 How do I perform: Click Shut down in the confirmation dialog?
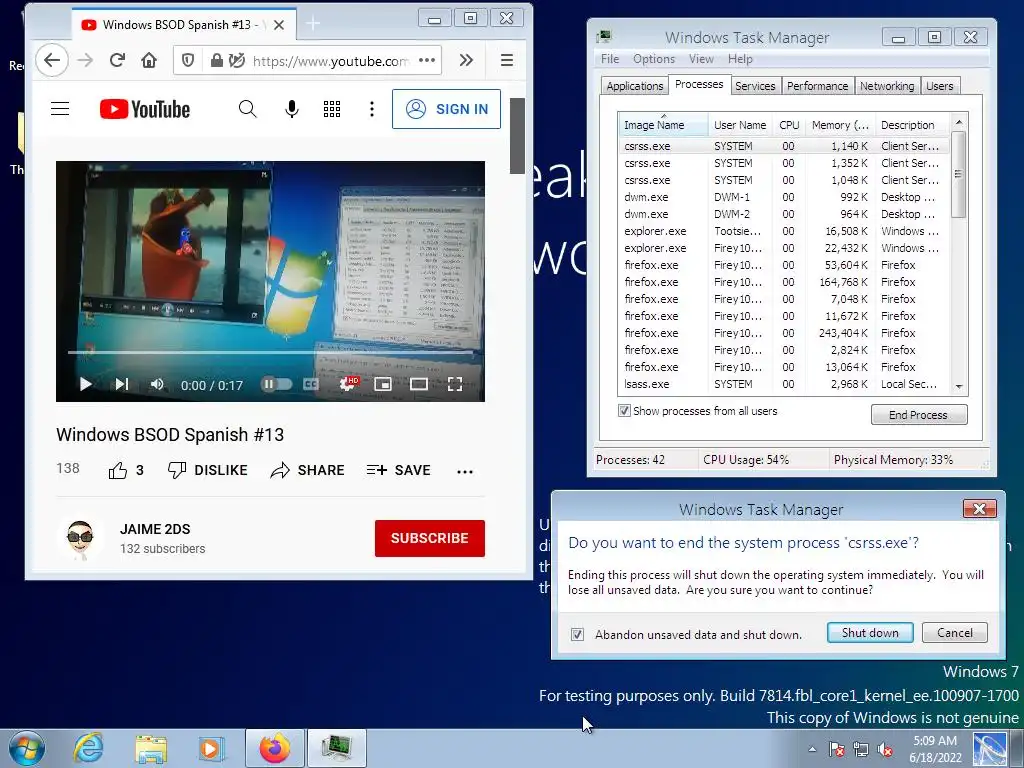pos(870,632)
